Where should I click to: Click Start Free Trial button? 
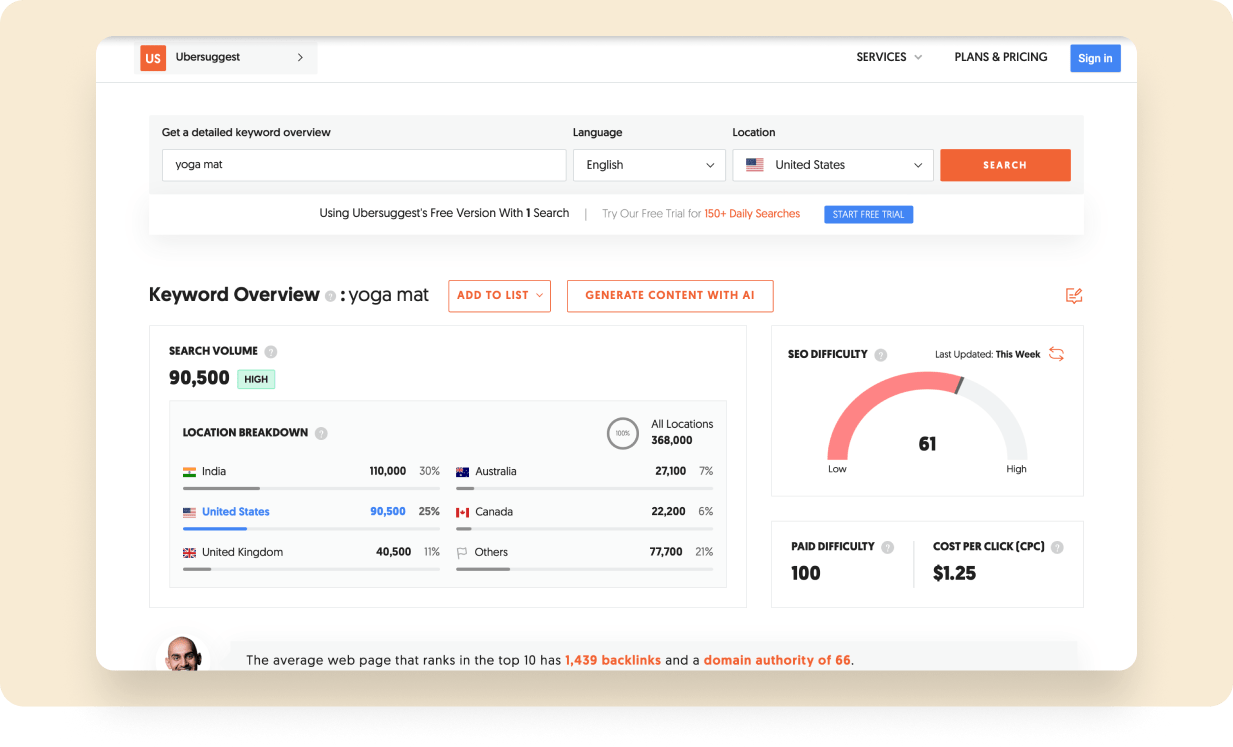(868, 214)
